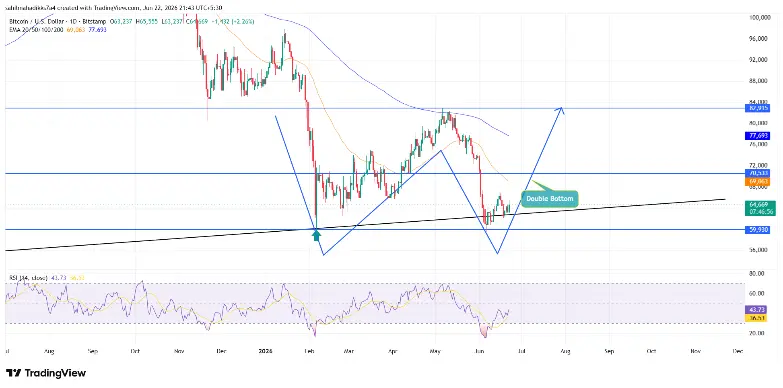Screen dimensions: 783x388
Task: Click the 92,000 price axis label
Action: [759, 59]
